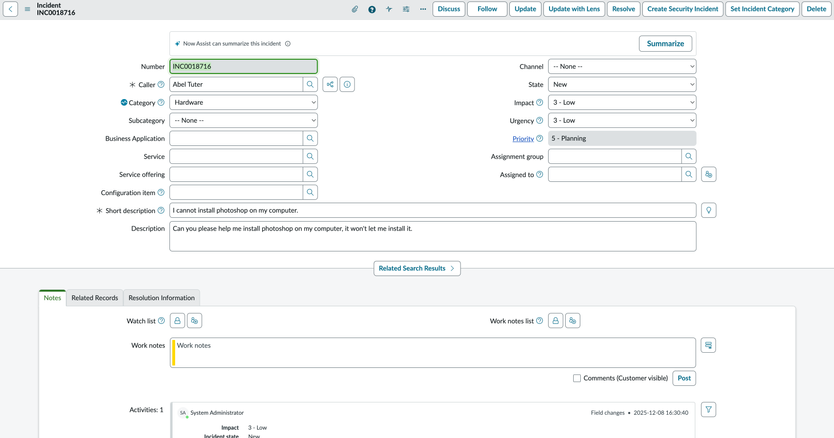Screen dimensions: 834x438
Task: Tick the Comments (Customer visible) checkbox
Action: [577, 378]
